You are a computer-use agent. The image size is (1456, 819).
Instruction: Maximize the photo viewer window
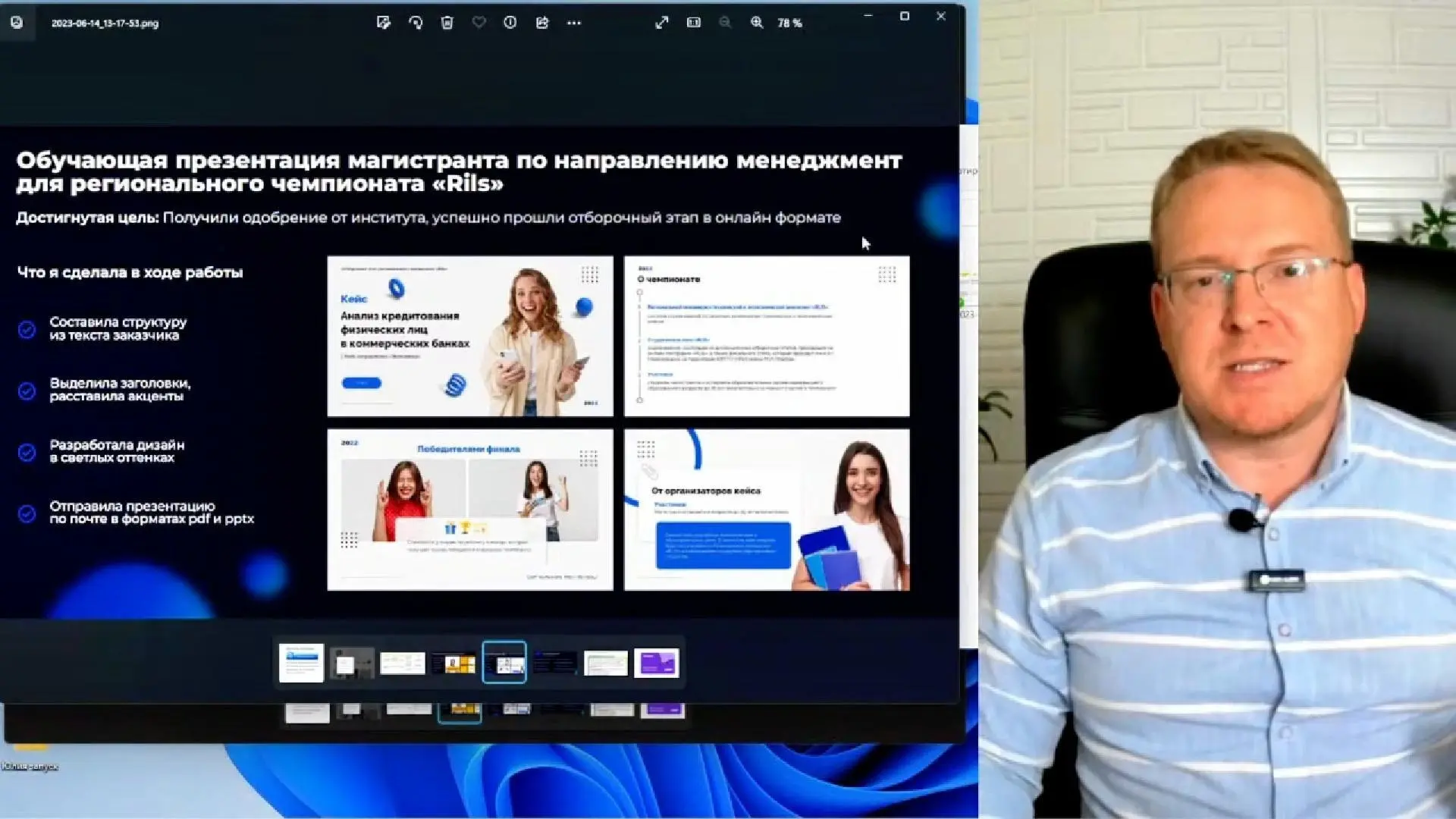(x=905, y=16)
